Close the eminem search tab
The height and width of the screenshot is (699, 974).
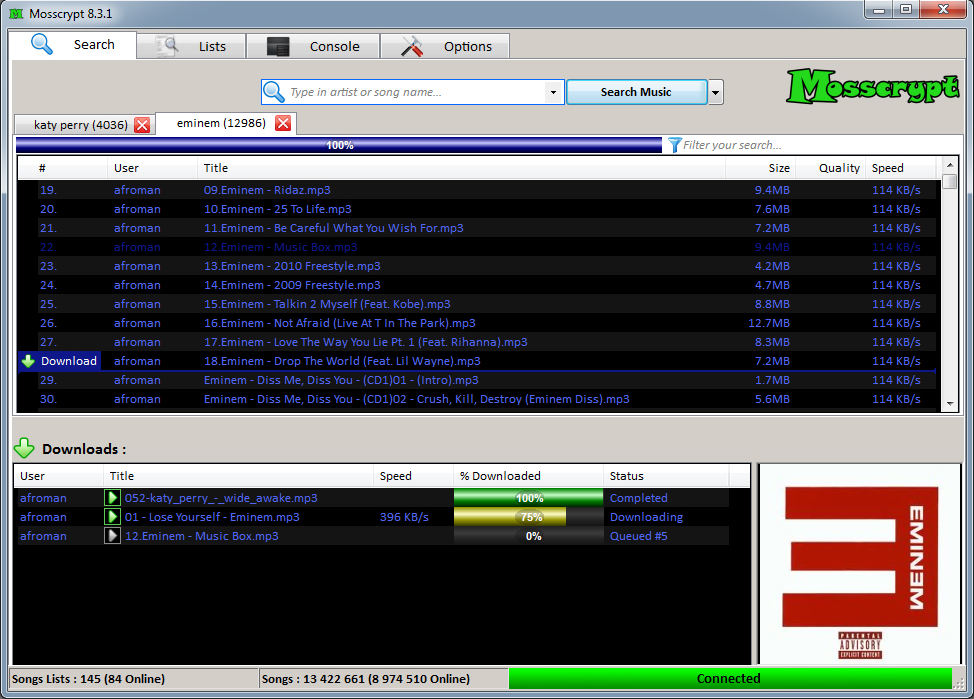click(283, 123)
